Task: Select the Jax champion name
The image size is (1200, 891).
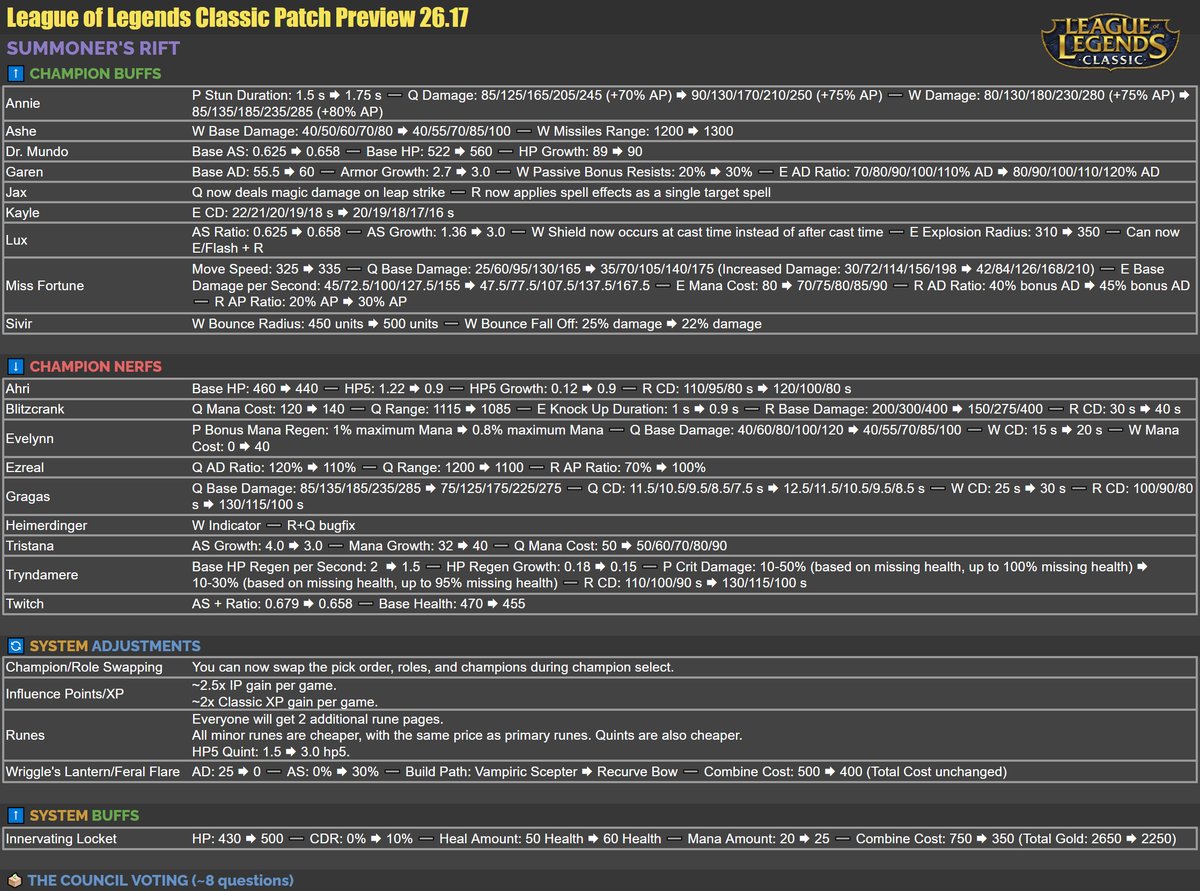Action: [16, 192]
